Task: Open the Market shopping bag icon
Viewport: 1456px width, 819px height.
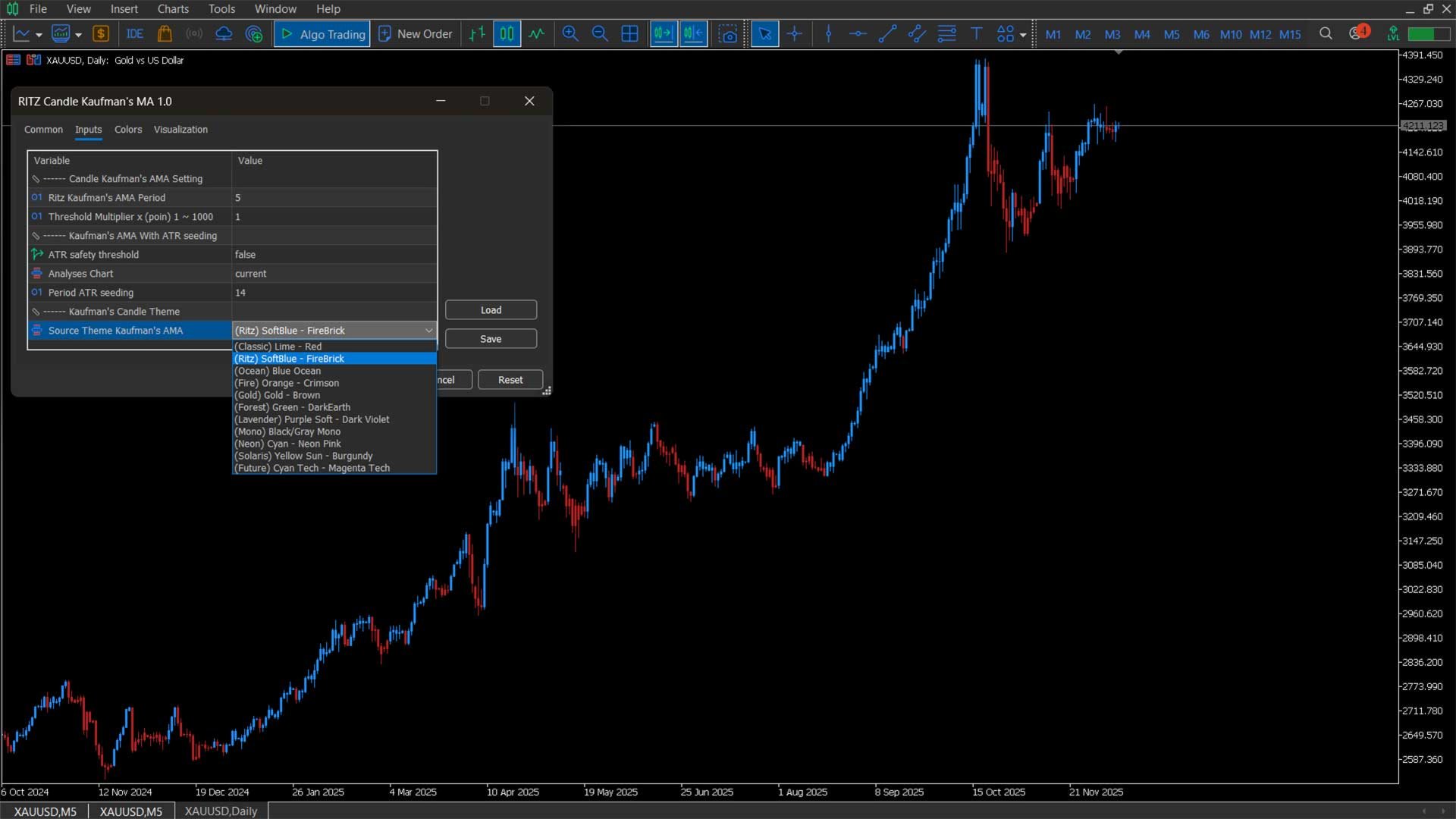Action: point(165,34)
